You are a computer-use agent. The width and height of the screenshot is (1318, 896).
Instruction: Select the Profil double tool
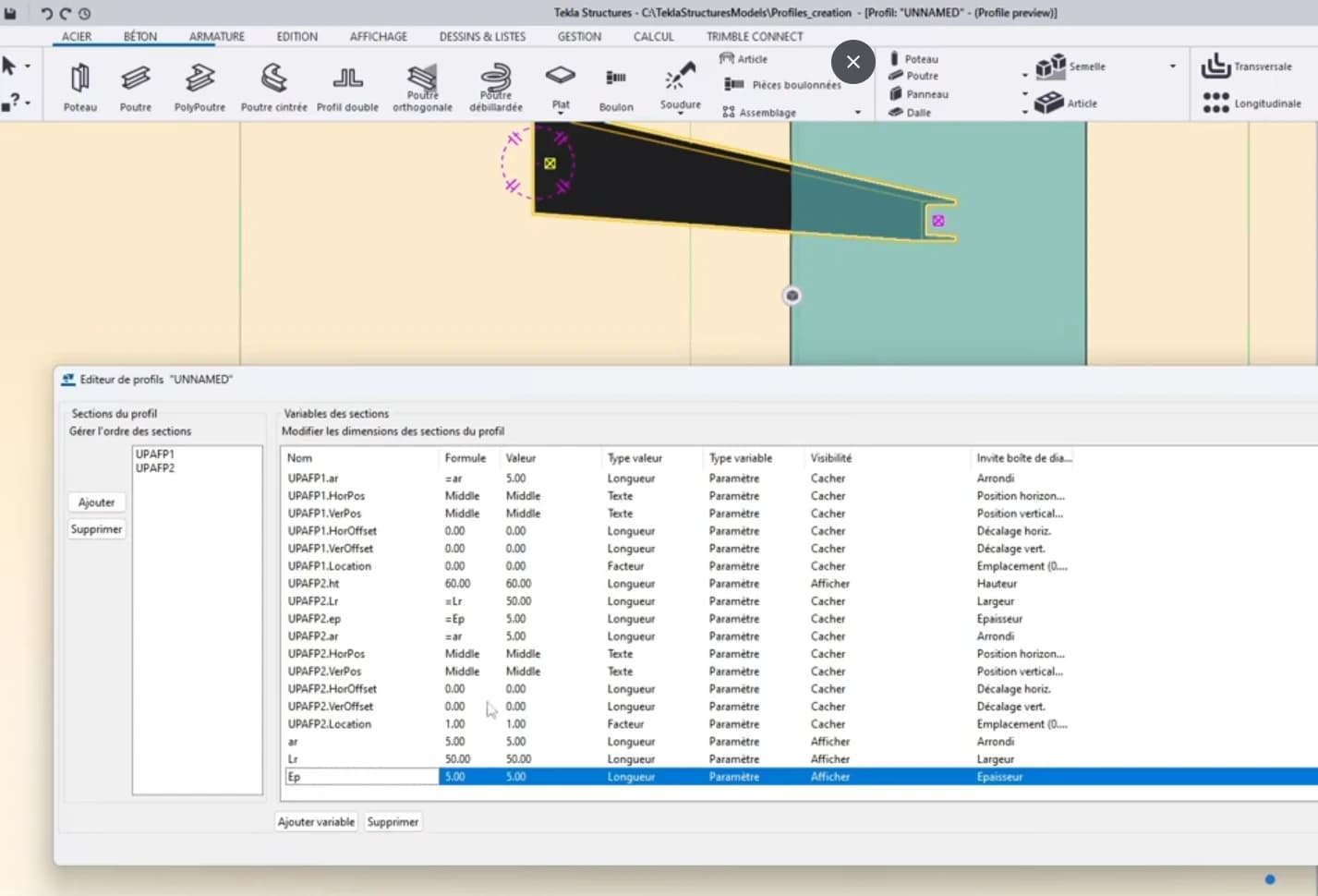pos(347,83)
